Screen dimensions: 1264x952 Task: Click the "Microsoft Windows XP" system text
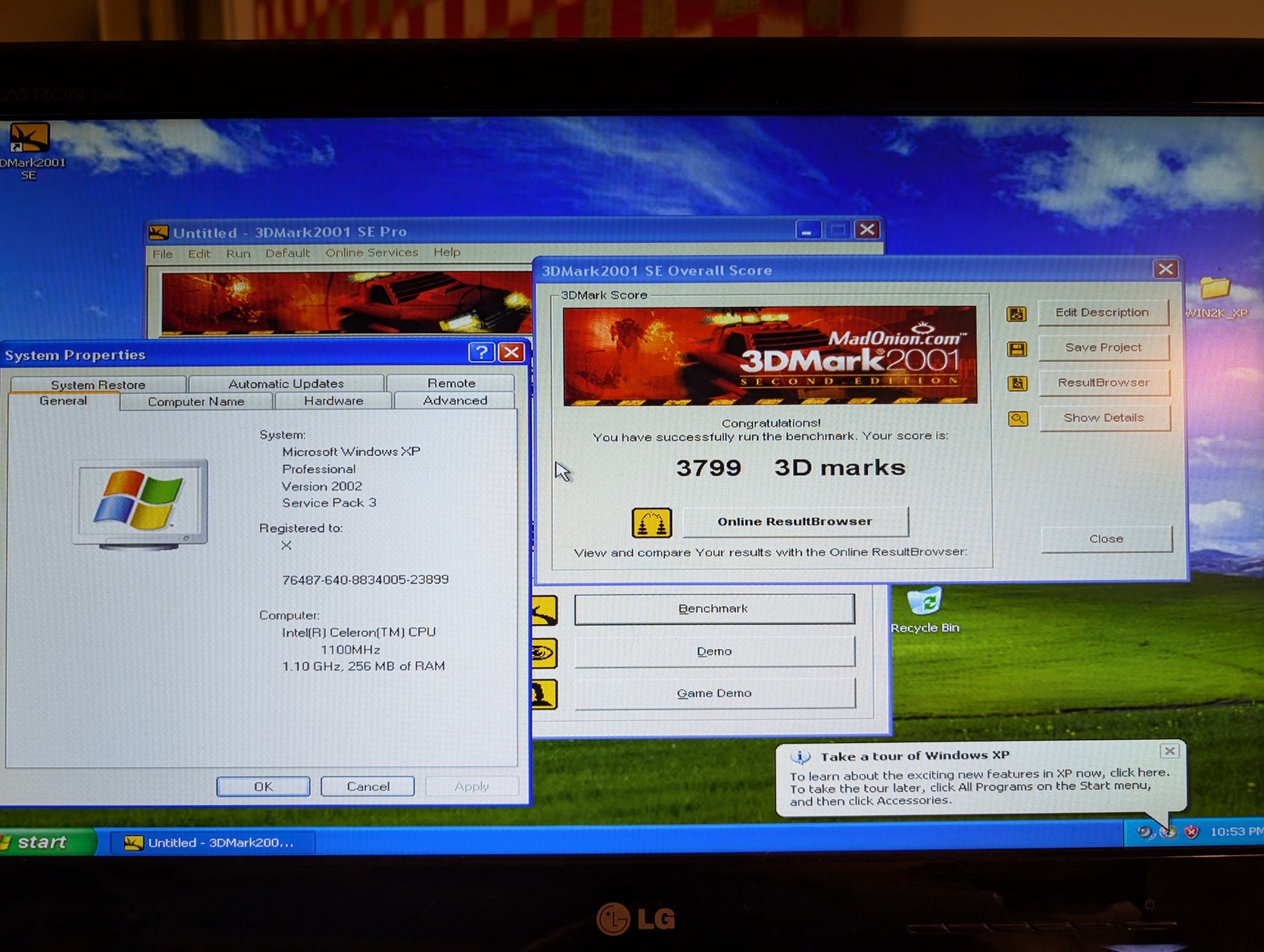point(351,451)
